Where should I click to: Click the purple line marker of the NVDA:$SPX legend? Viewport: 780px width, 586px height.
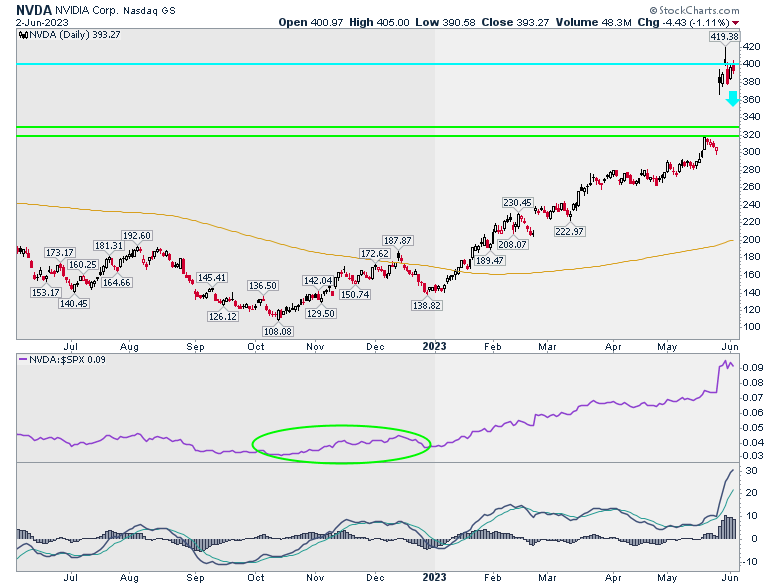point(23,359)
